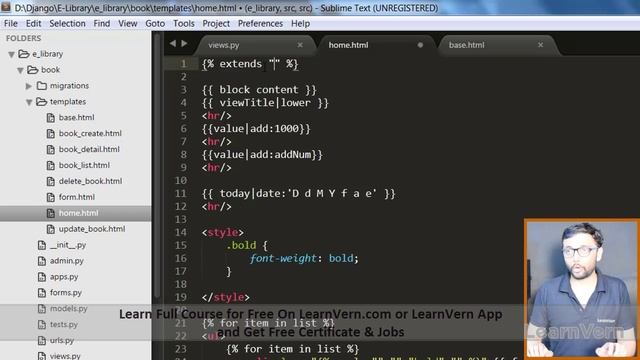This screenshot has width=640, height=360.
Task: Click the form.html file icon
Action: (51, 198)
